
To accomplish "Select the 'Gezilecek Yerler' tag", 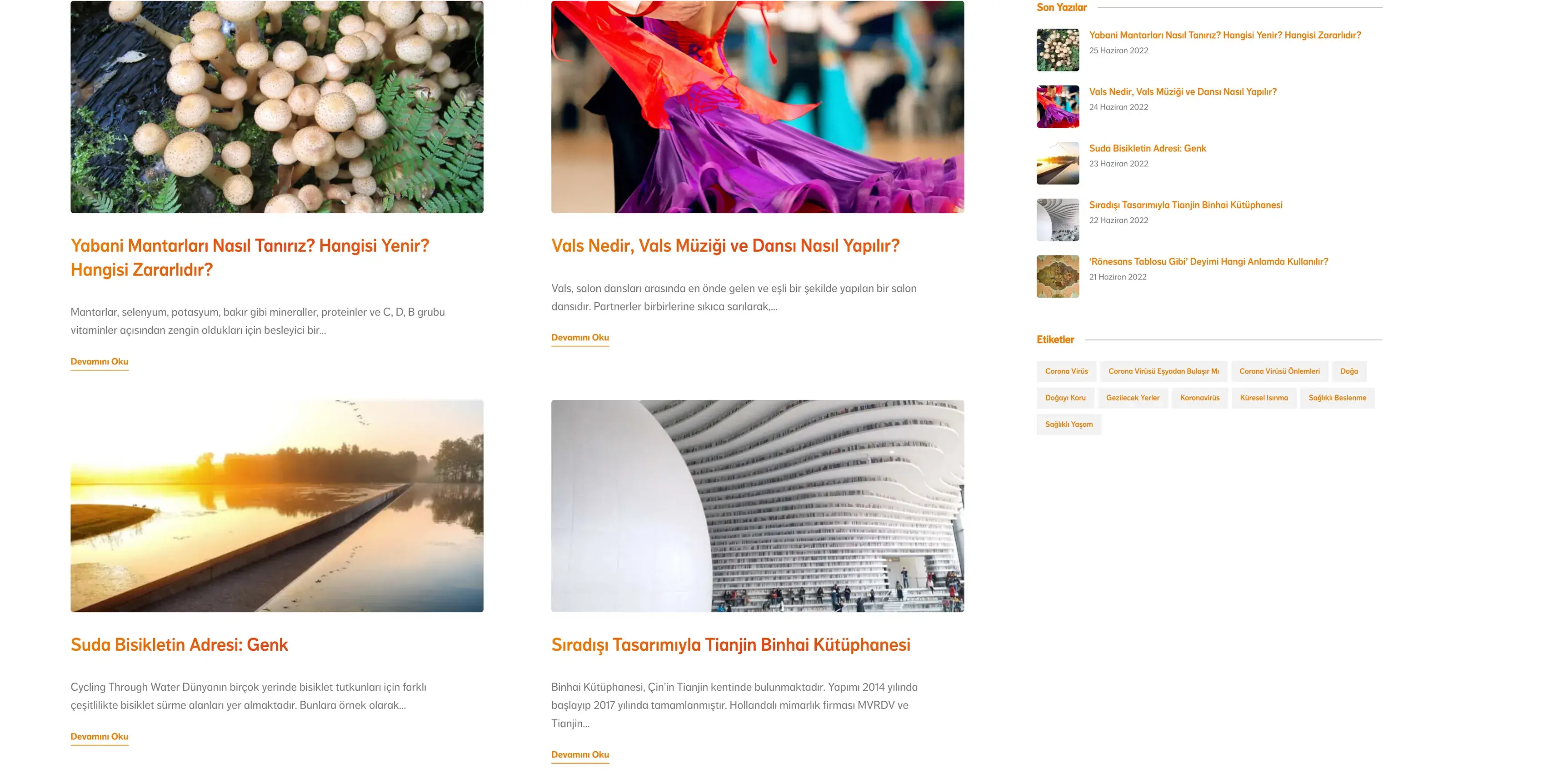I will [1133, 398].
